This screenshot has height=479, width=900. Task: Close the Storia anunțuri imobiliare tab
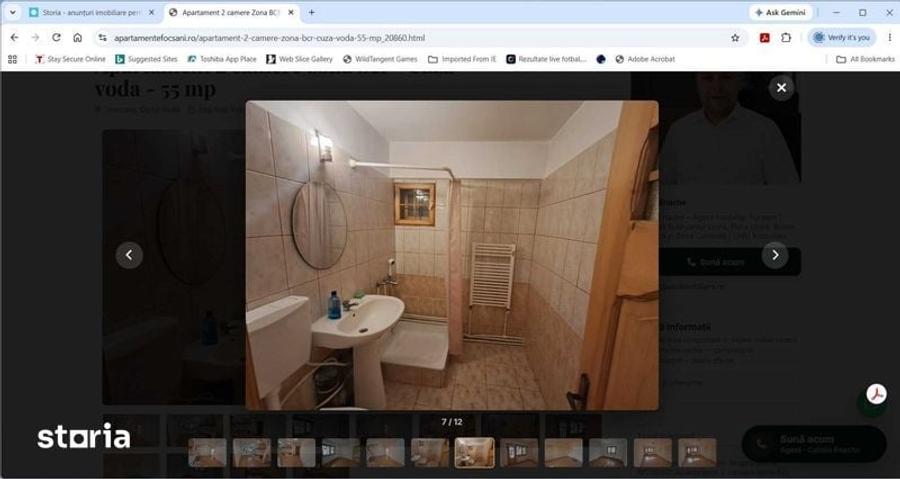[152, 12]
